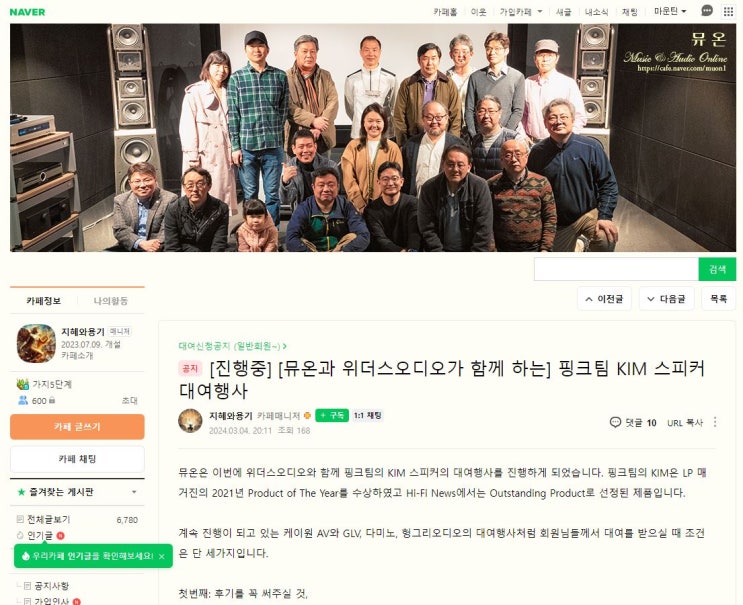This screenshot has height=605, width=743.
Task: Open the Naver apps grid icon
Action: (x=728, y=11)
